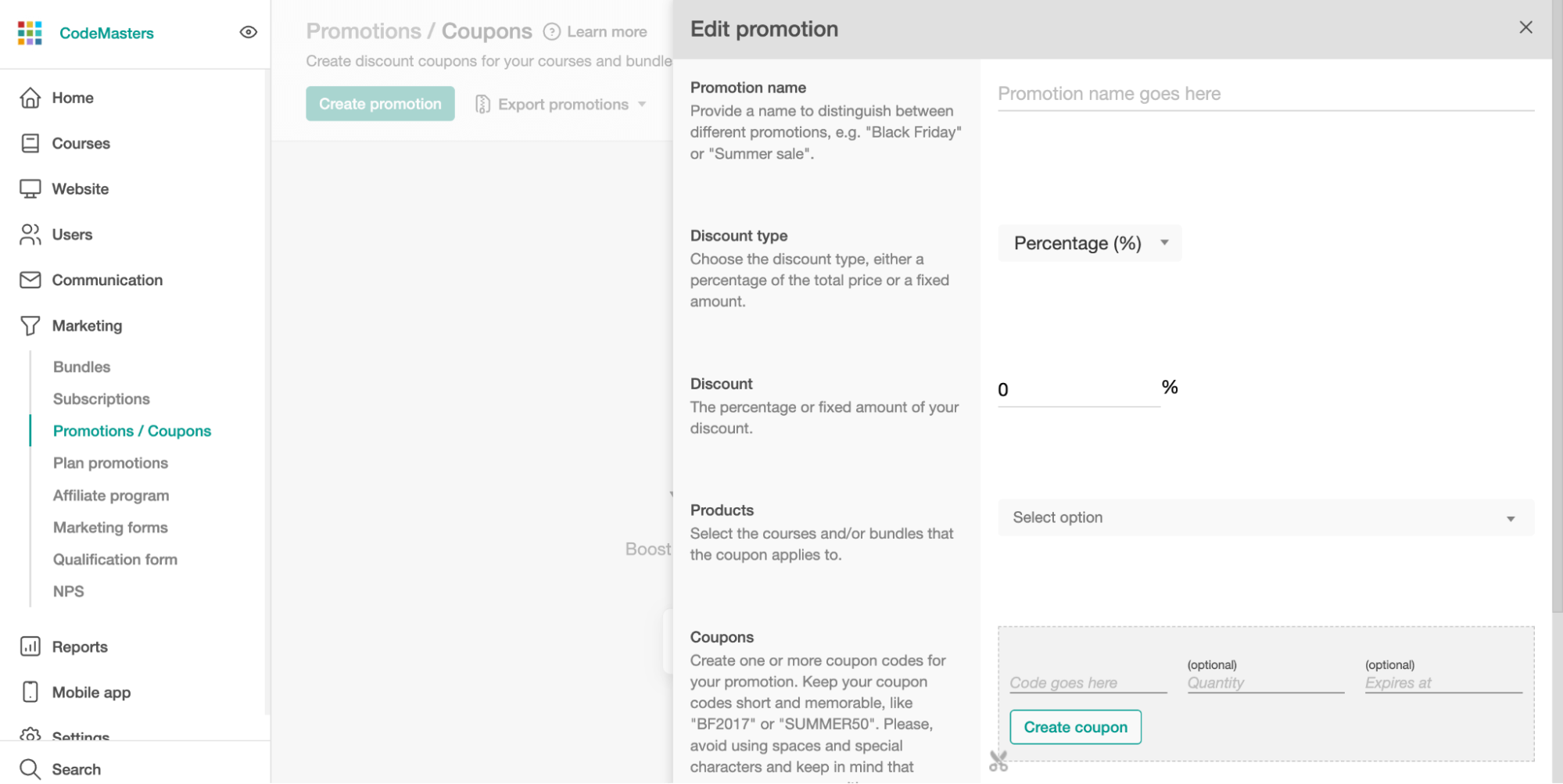Image resolution: width=1563 pixels, height=784 pixels.
Task: Close the Edit promotion panel
Action: (x=1525, y=27)
